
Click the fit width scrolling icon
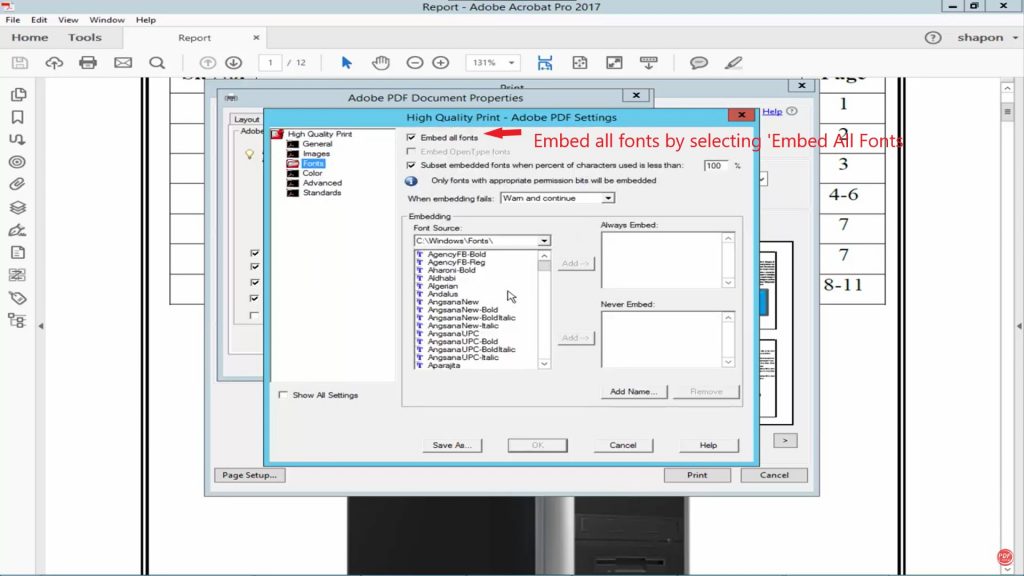click(545, 63)
